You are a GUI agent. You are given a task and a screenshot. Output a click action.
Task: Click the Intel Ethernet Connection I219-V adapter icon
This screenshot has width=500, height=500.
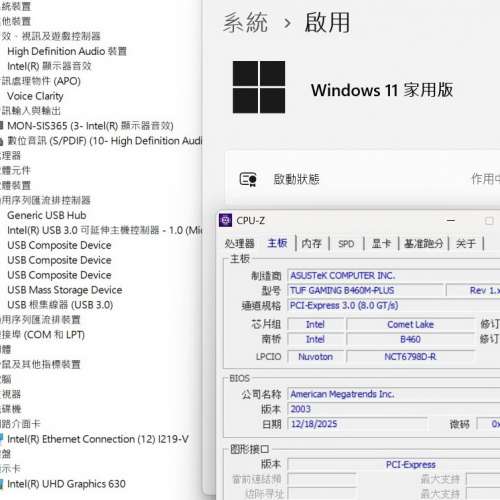pos(2,439)
